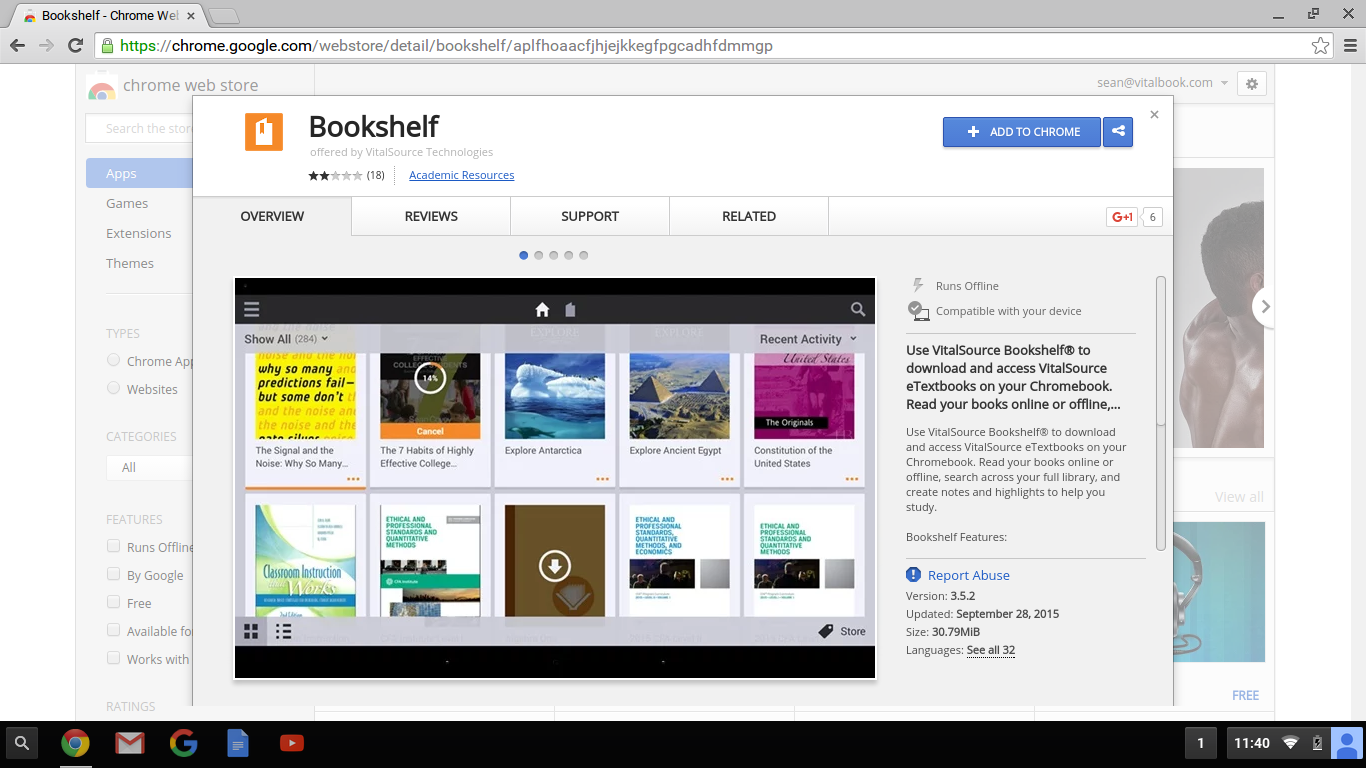
Task: Click the Search the store input field
Action: tap(139, 128)
